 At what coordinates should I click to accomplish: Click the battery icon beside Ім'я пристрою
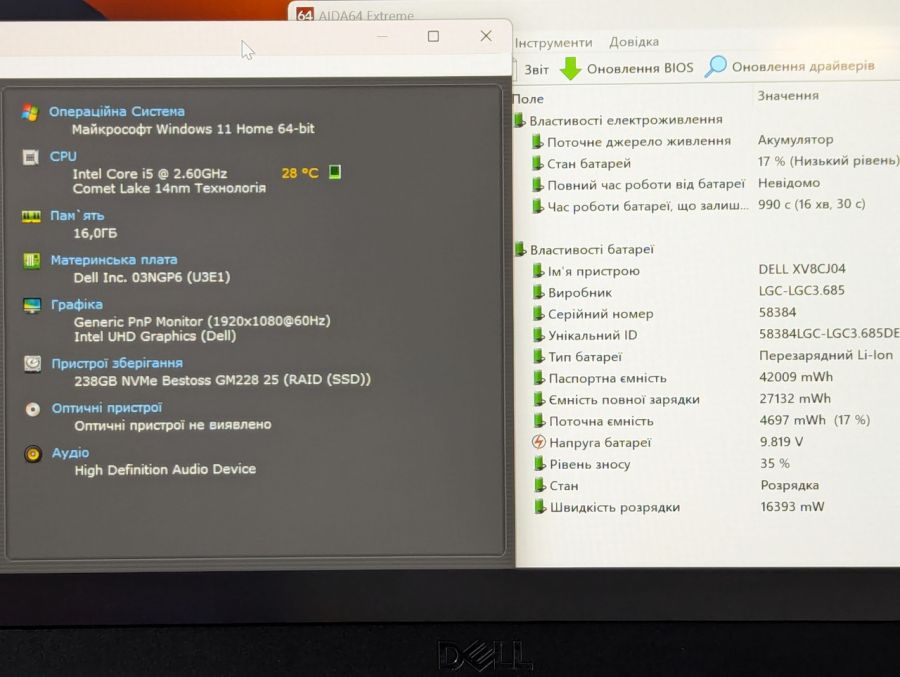pos(538,270)
